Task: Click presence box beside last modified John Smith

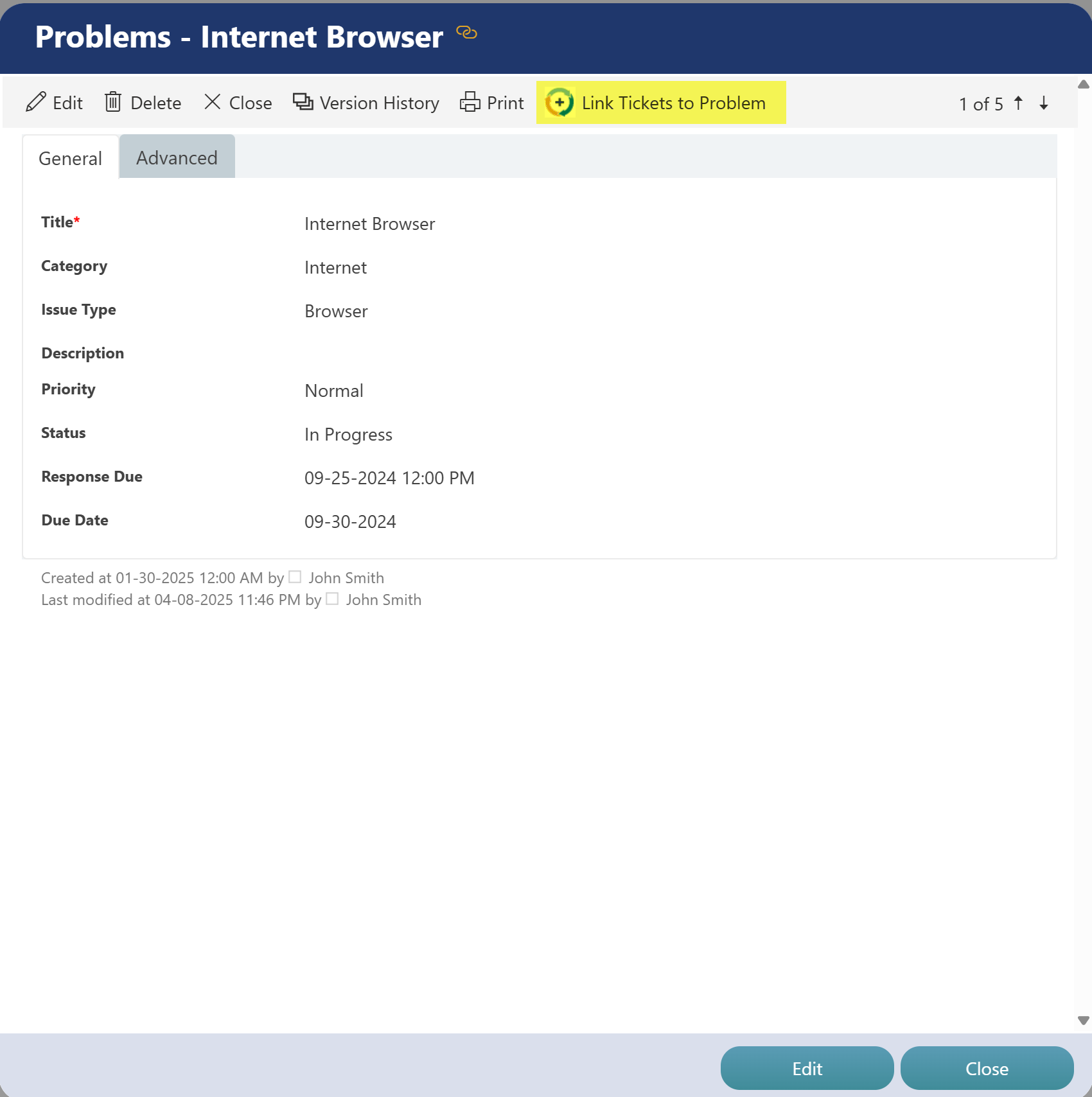Action: click(x=332, y=599)
